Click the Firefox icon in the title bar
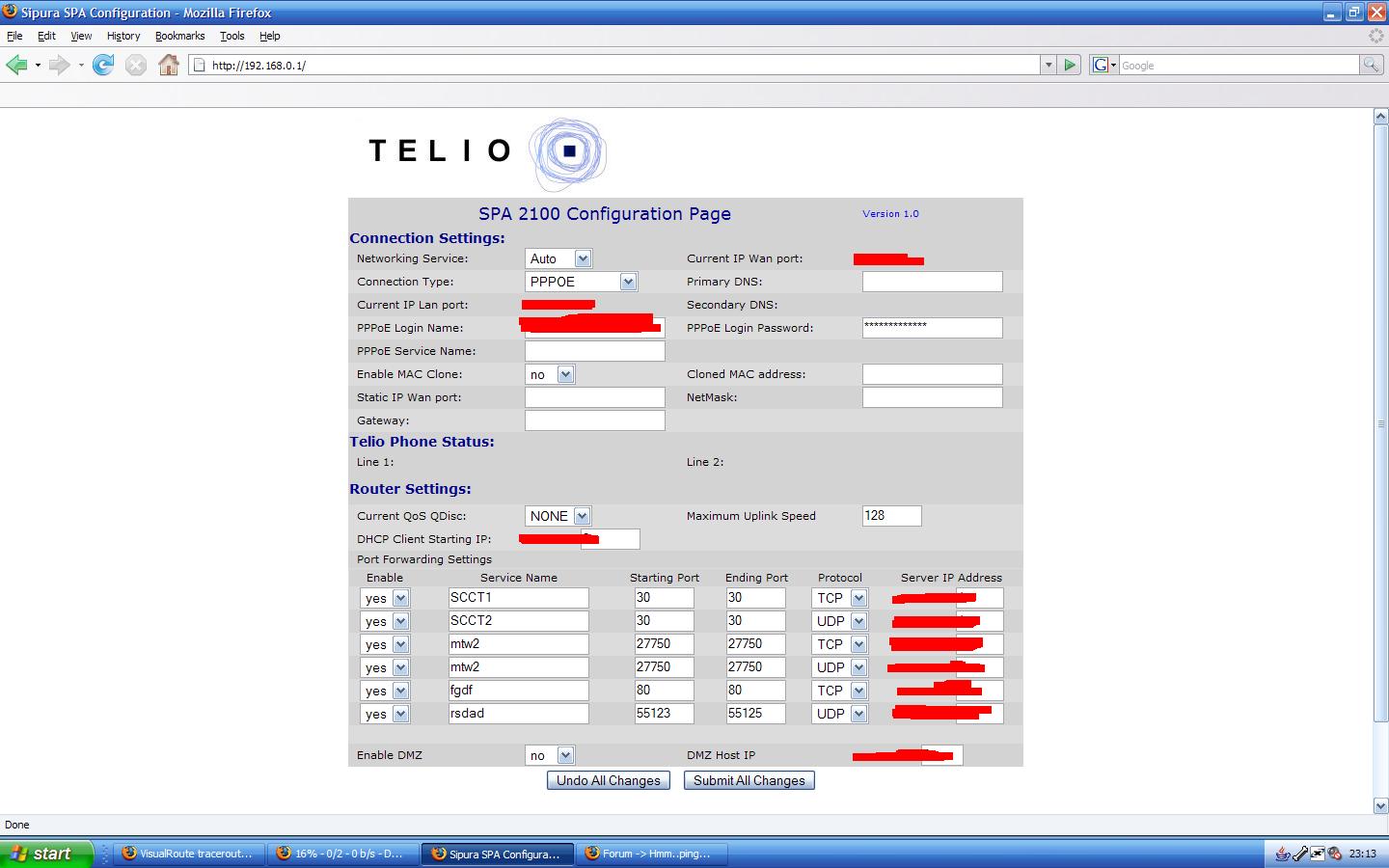This screenshot has height=868, width=1389. pos(10,12)
